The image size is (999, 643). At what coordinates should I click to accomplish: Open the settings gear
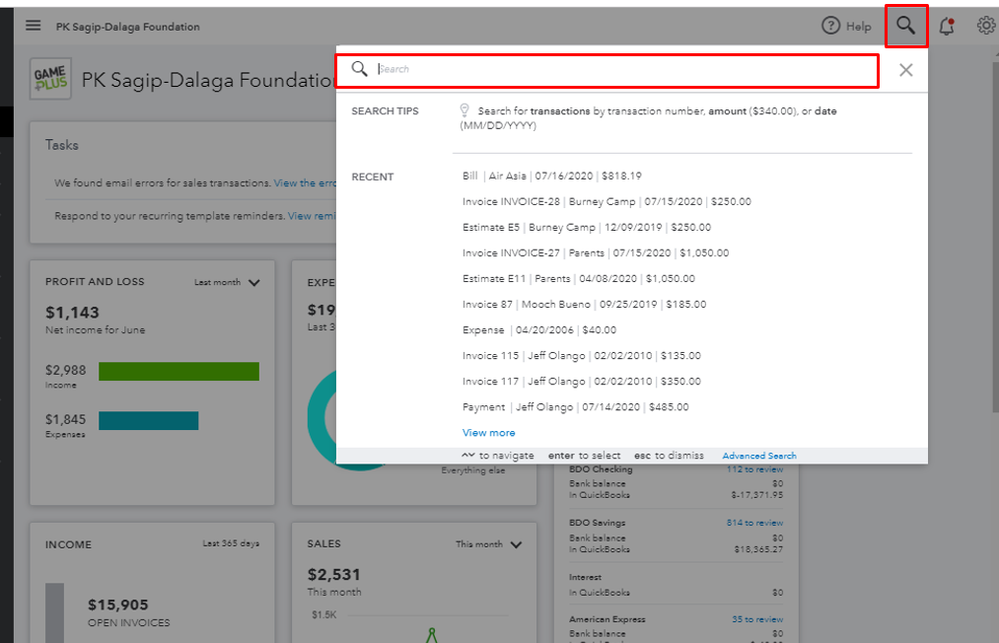[986, 25]
